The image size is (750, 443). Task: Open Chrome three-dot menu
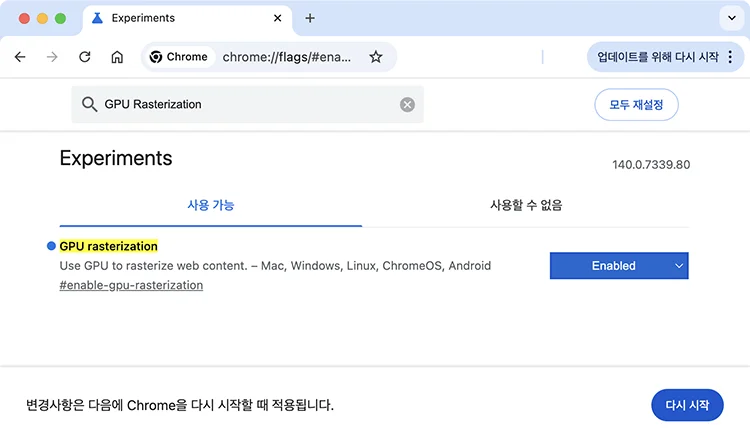click(x=730, y=57)
